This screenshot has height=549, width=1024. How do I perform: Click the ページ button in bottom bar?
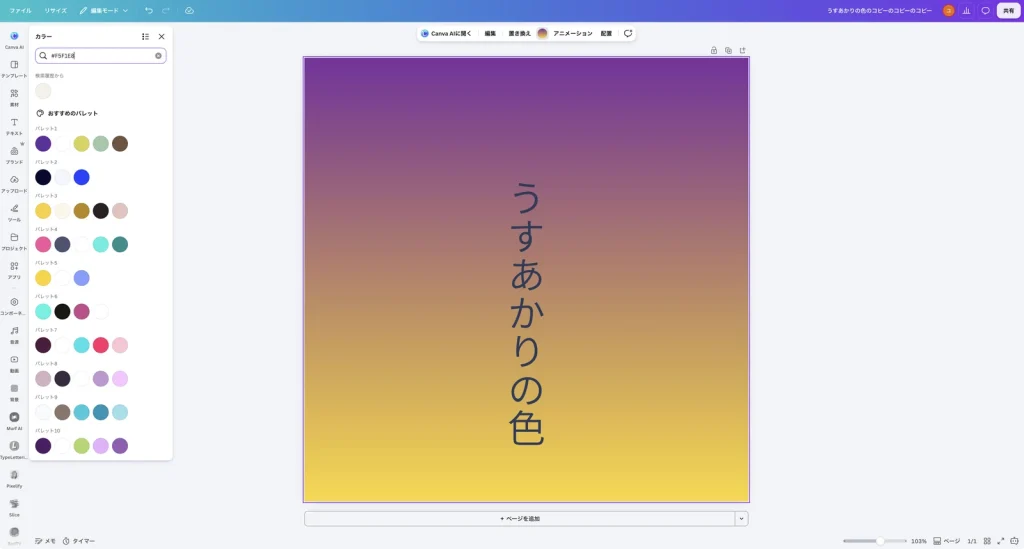[946, 541]
